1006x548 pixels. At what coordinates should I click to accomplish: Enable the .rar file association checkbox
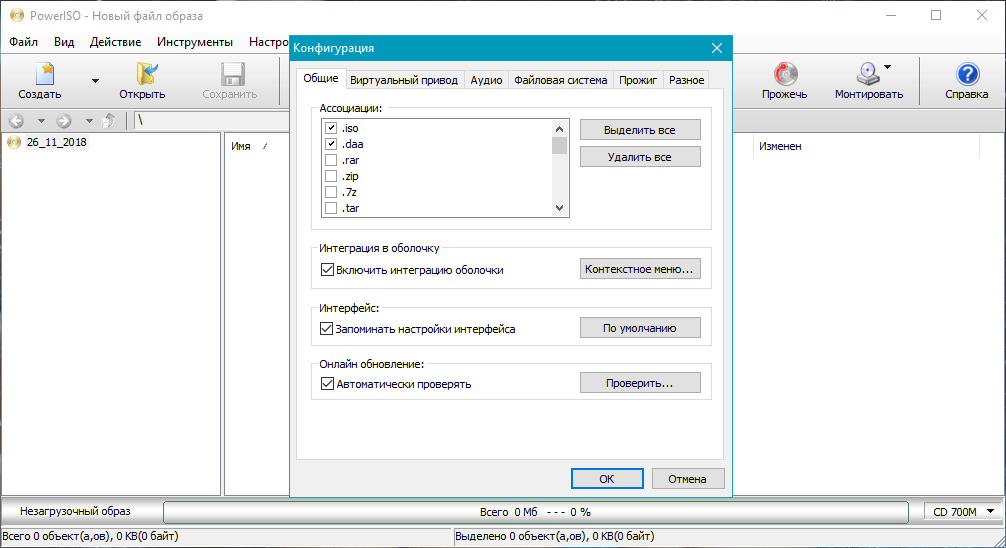331,160
